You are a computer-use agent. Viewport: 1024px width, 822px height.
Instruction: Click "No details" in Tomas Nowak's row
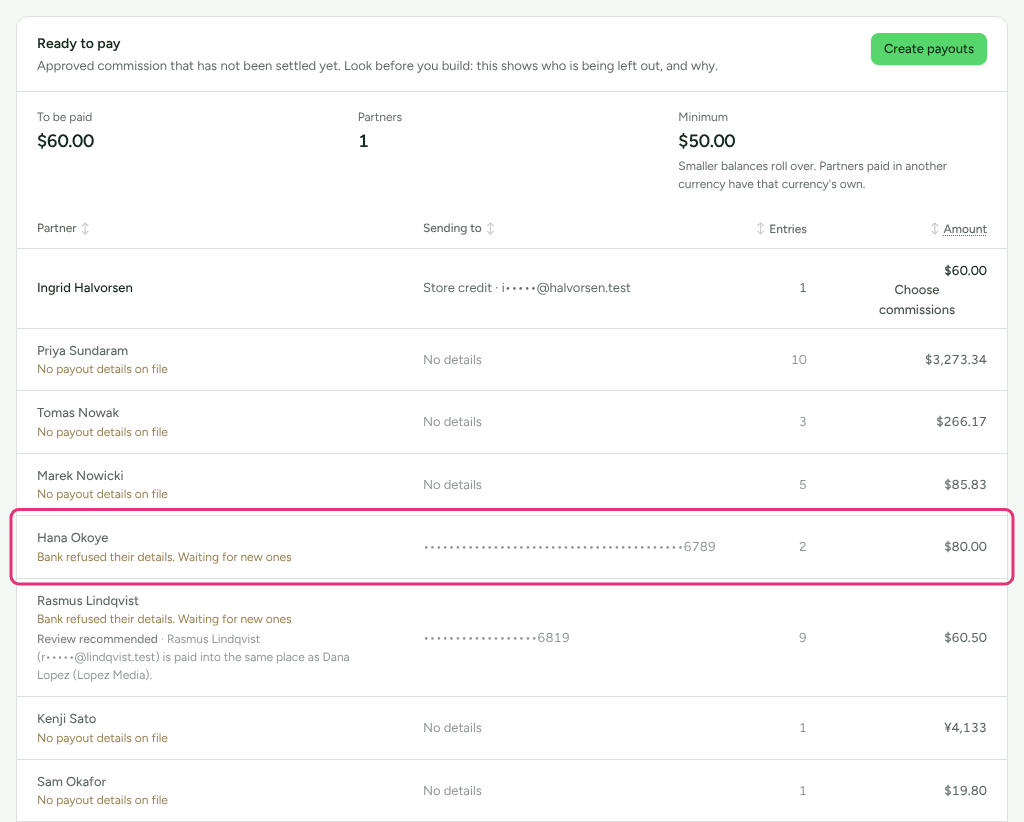(452, 422)
